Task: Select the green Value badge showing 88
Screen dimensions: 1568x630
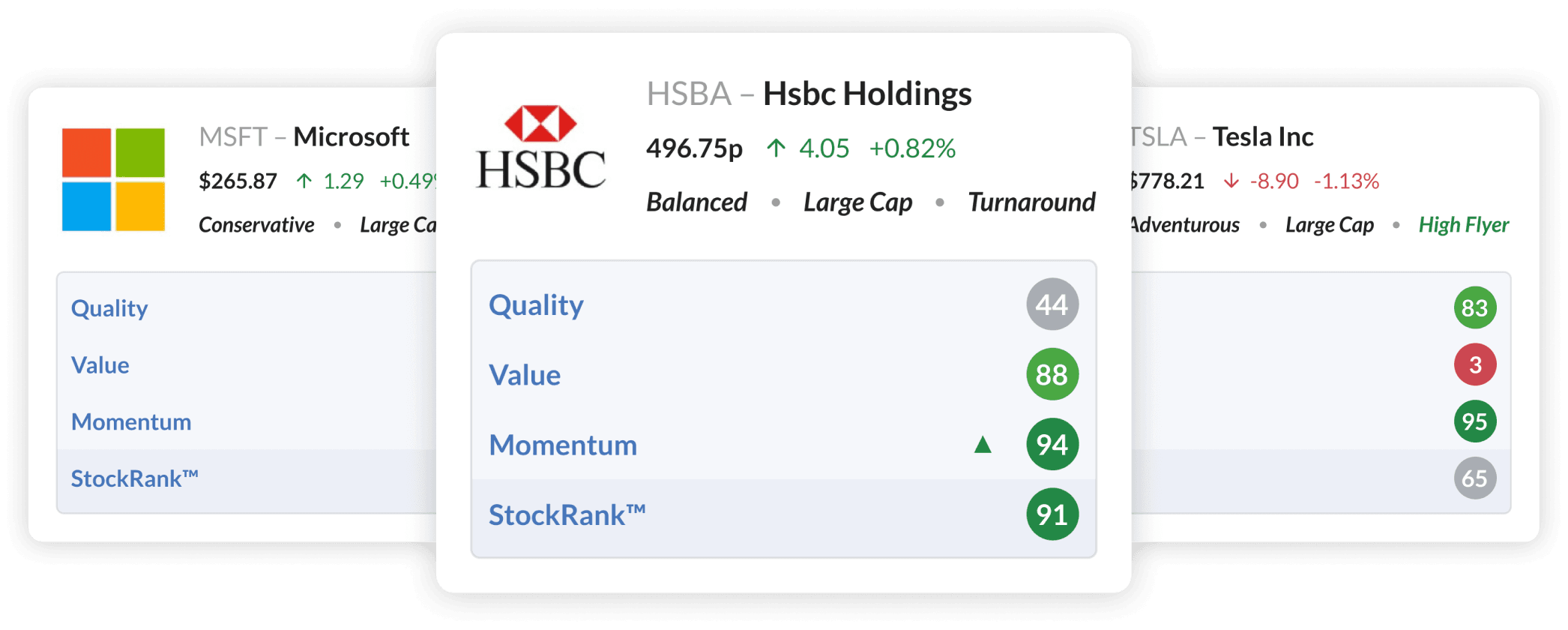Action: click(1052, 375)
